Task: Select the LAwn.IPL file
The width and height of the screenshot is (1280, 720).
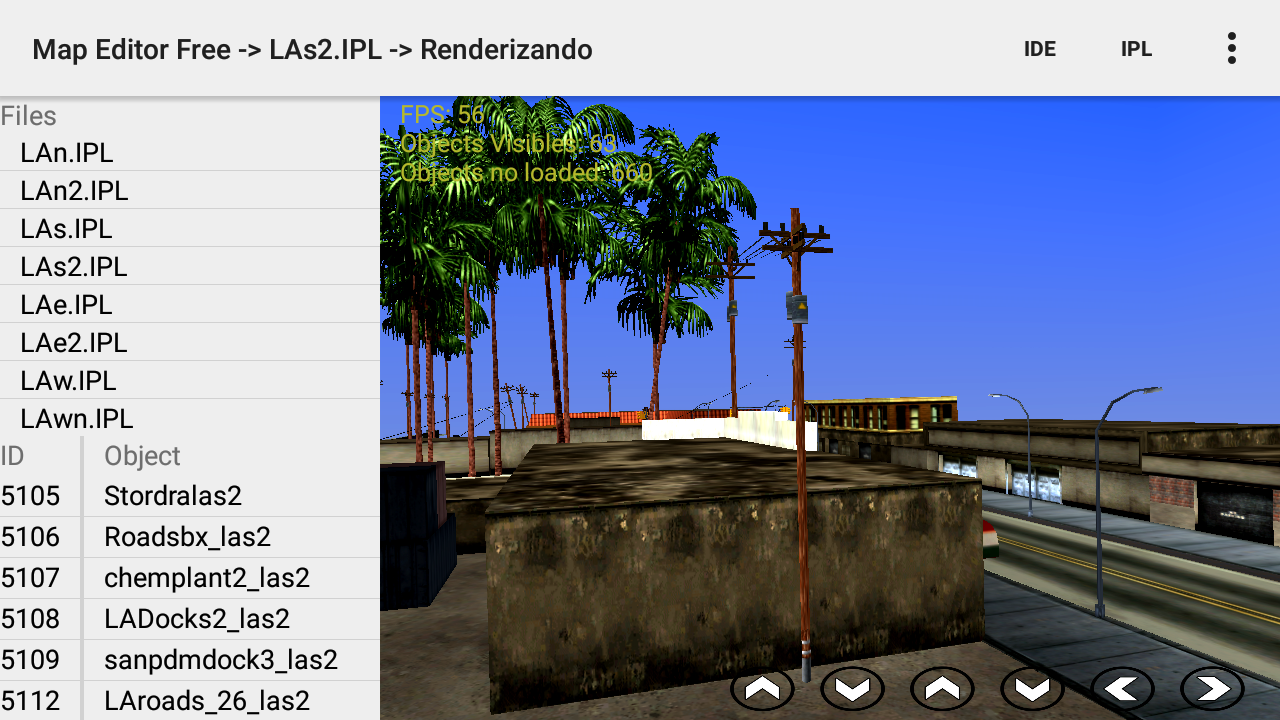Action: pos(190,418)
